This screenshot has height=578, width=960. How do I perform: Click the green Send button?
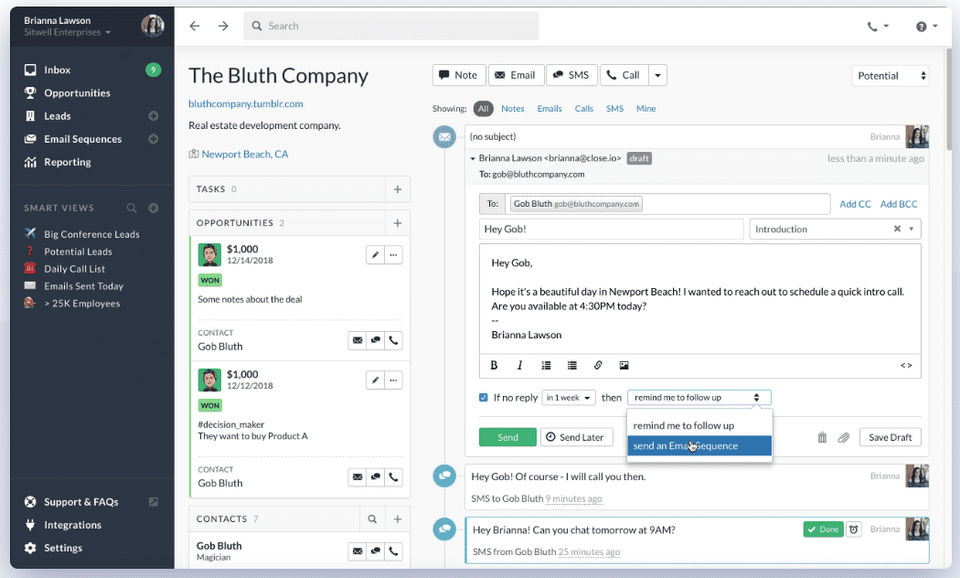[x=508, y=437]
